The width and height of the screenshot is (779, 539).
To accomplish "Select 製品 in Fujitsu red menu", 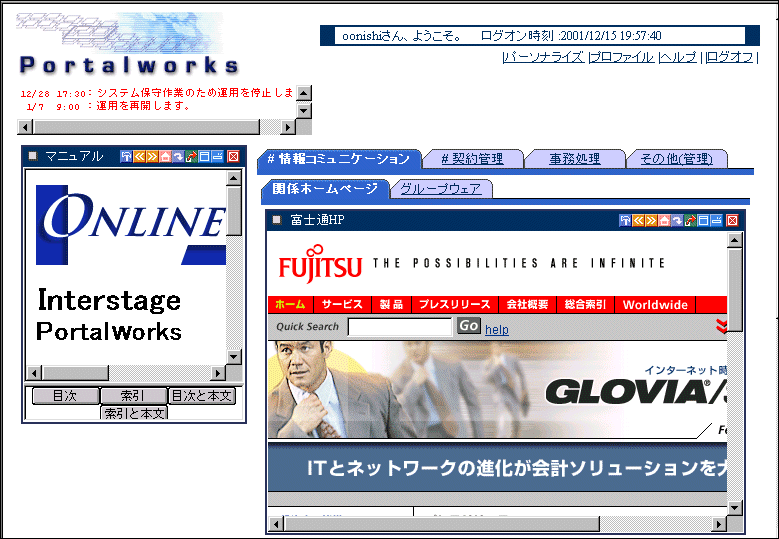I will (x=391, y=305).
